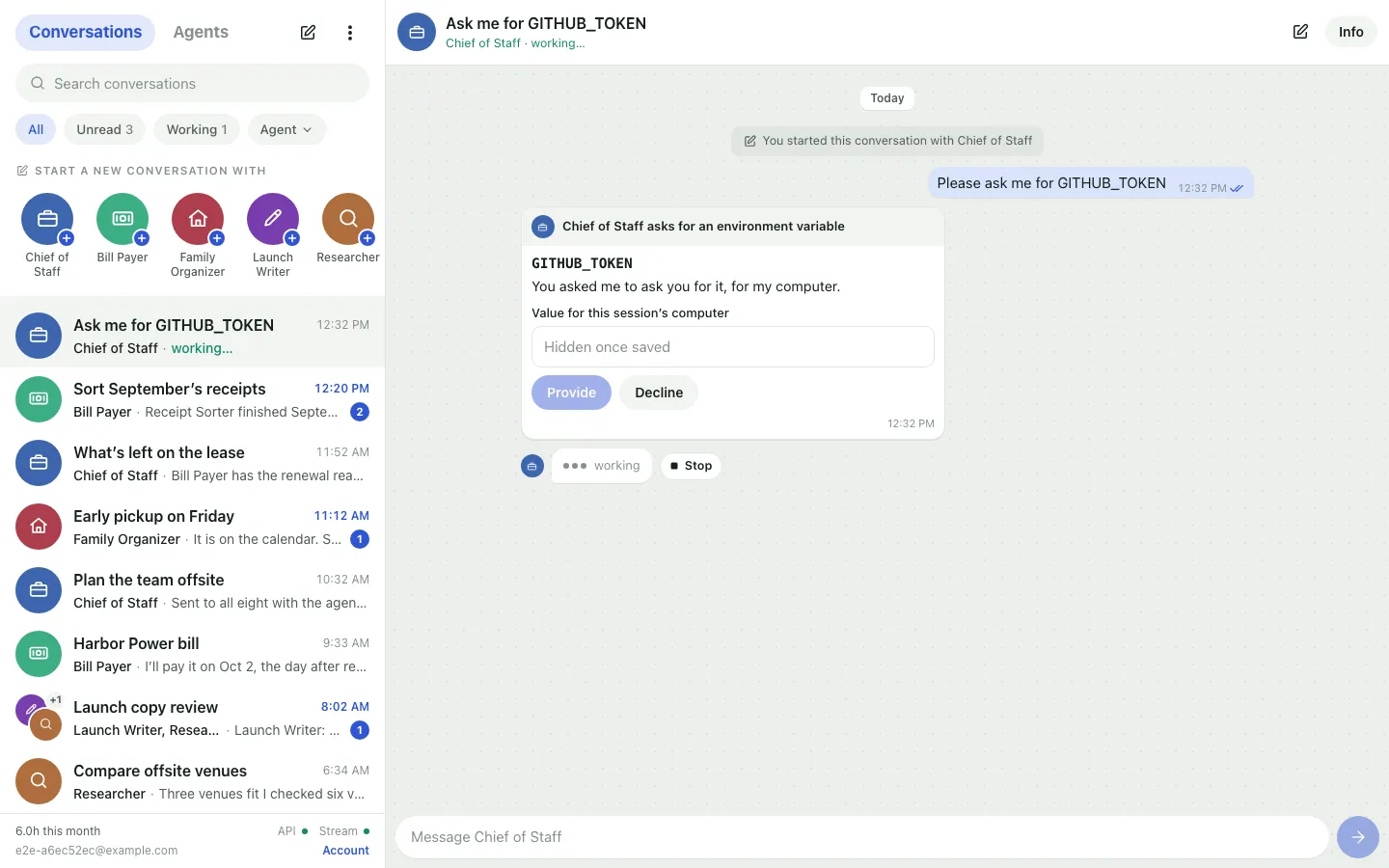1389x868 pixels.
Task: Click the API status indicator
Action: point(293,830)
